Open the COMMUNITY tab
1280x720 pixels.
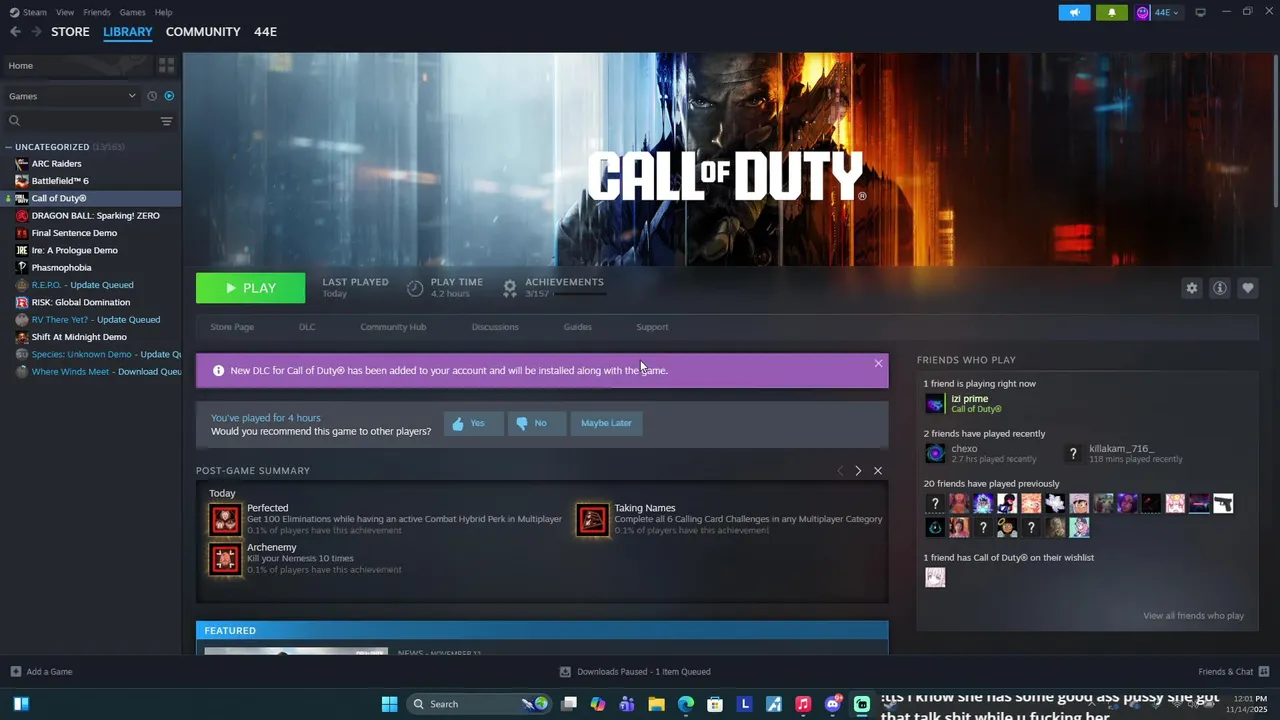point(203,32)
